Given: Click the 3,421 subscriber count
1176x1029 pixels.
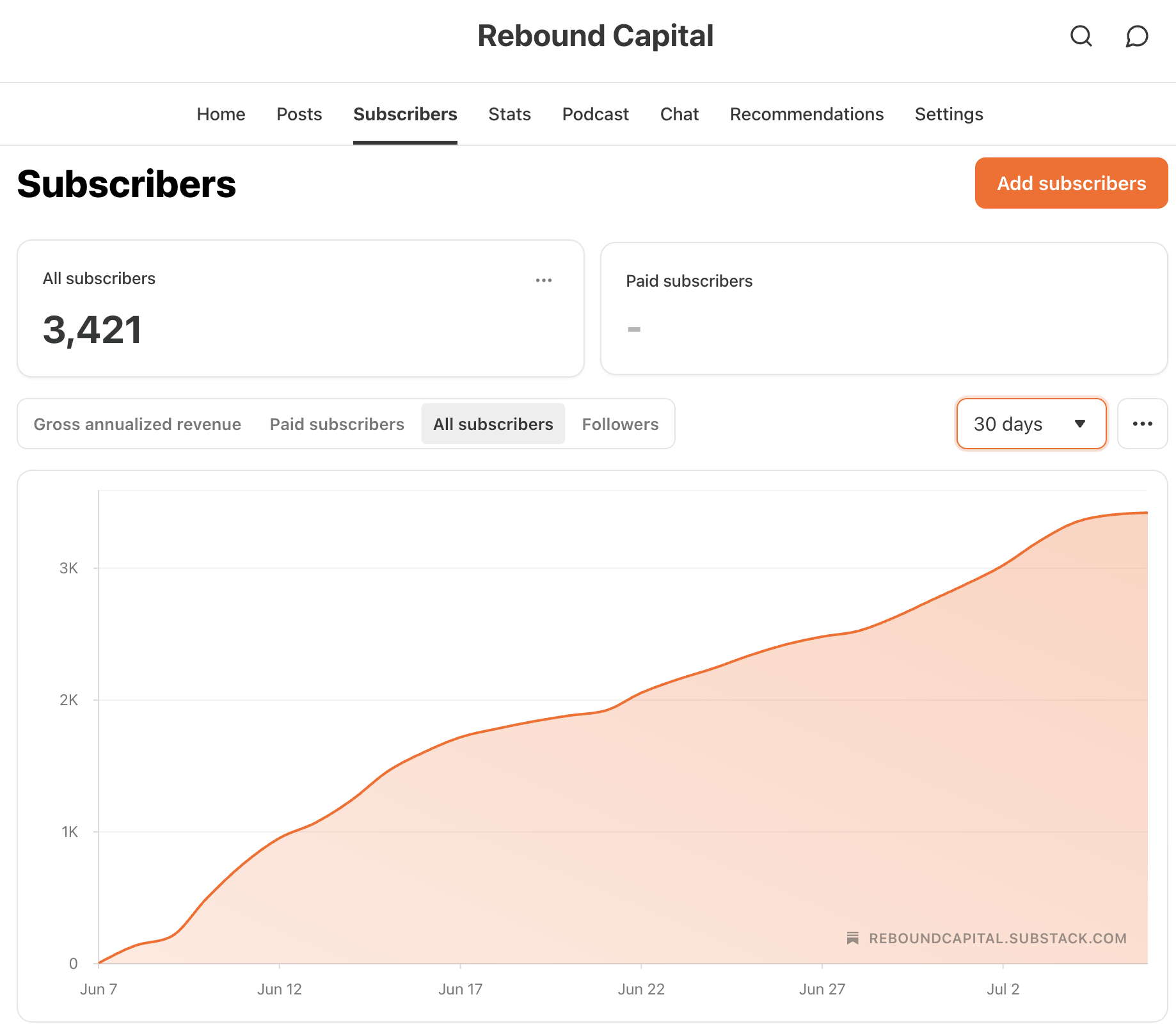Looking at the screenshot, I should click(x=92, y=329).
